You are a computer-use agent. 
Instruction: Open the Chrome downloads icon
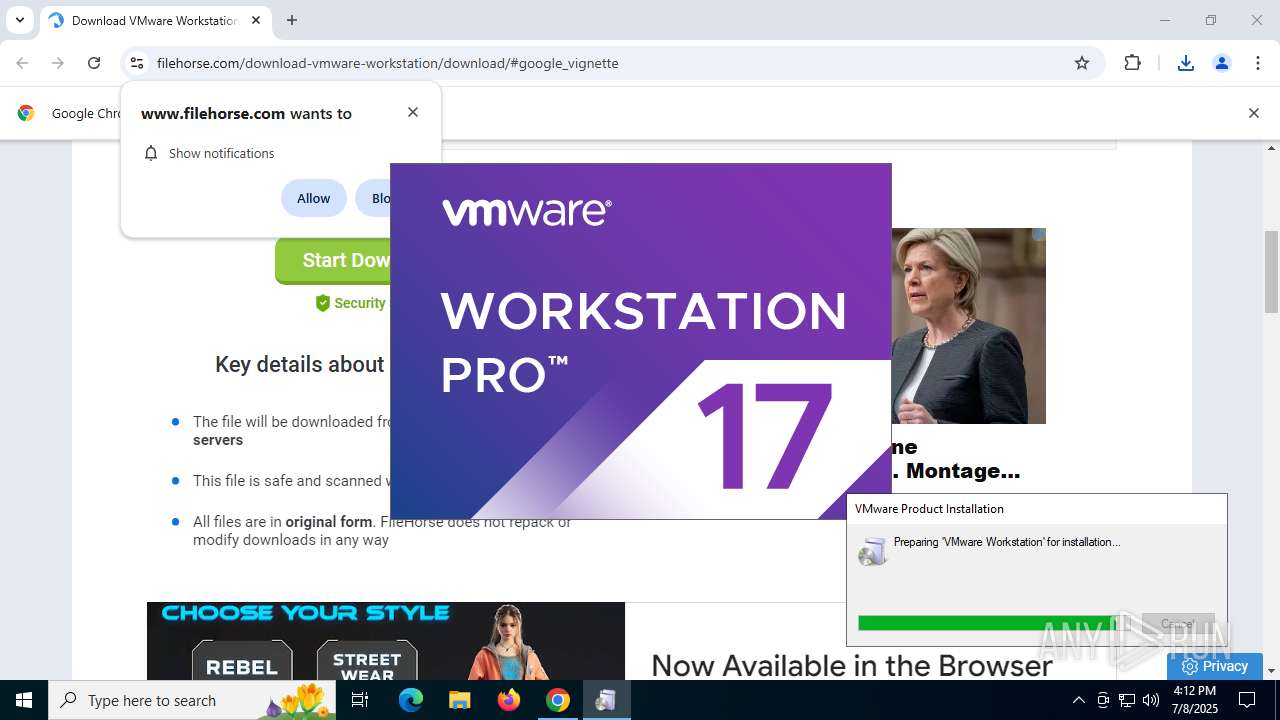(1186, 63)
